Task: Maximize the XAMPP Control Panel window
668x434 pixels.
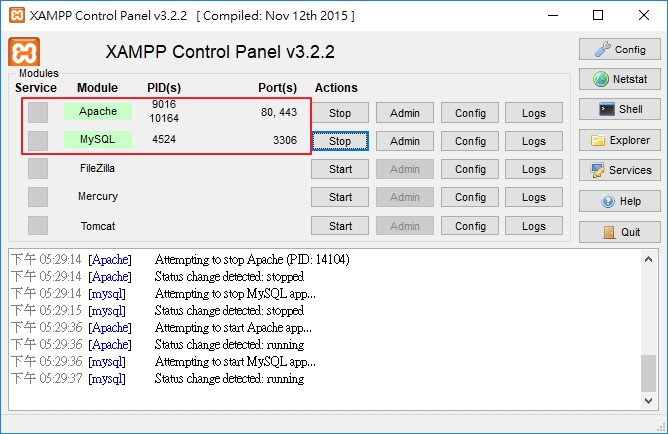Action: (598, 15)
